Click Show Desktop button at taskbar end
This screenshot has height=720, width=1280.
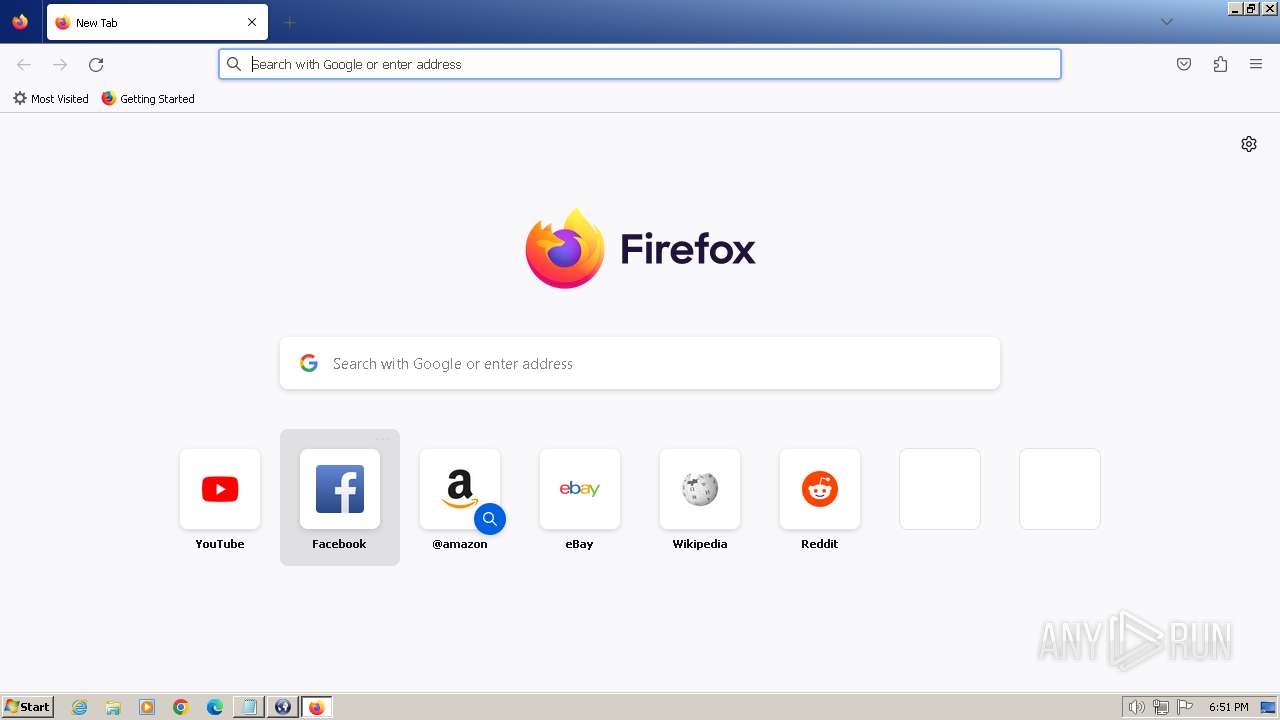pyautogui.click(x=1268, y=707)
